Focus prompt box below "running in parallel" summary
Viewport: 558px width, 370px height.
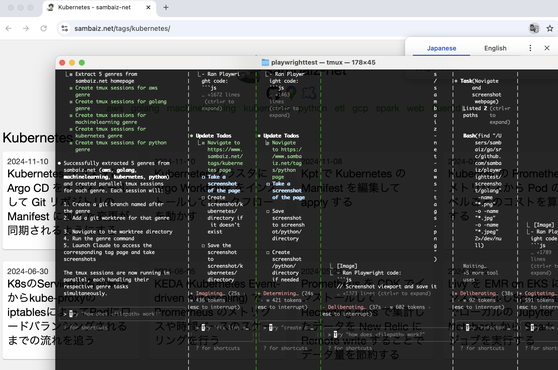coord(123,314)
